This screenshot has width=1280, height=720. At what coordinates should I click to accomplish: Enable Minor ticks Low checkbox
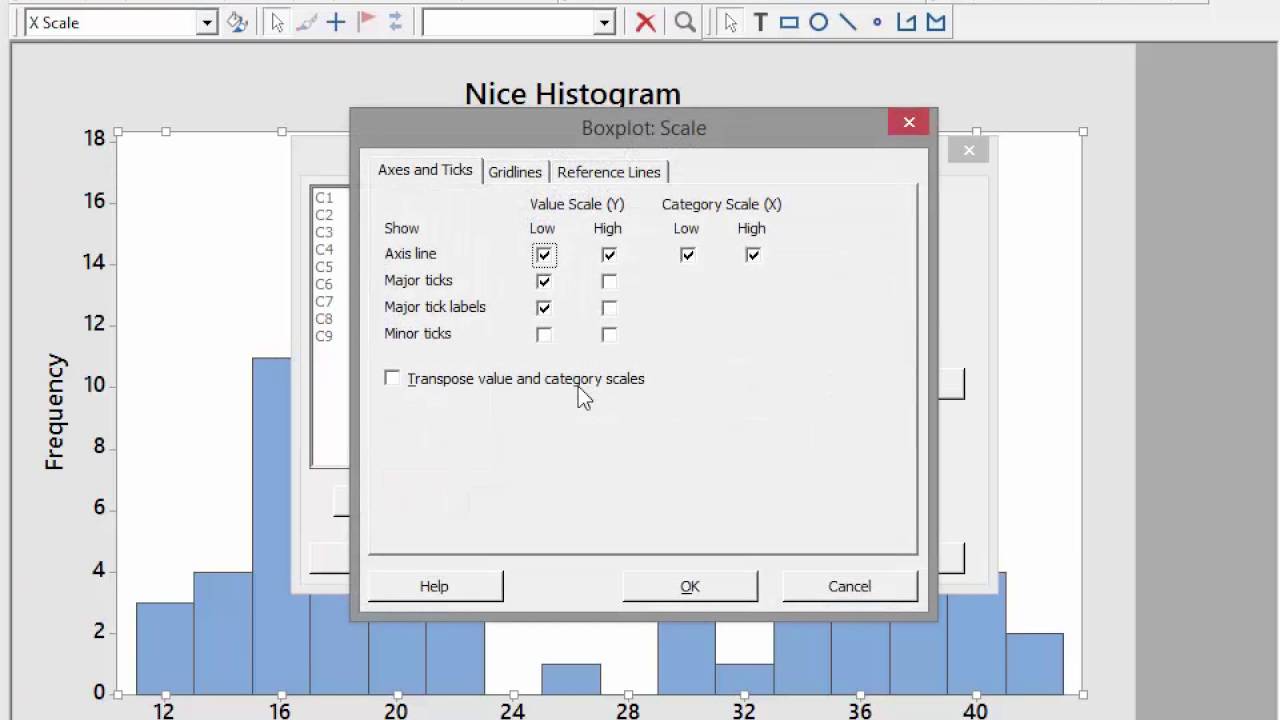coord(544,334)
